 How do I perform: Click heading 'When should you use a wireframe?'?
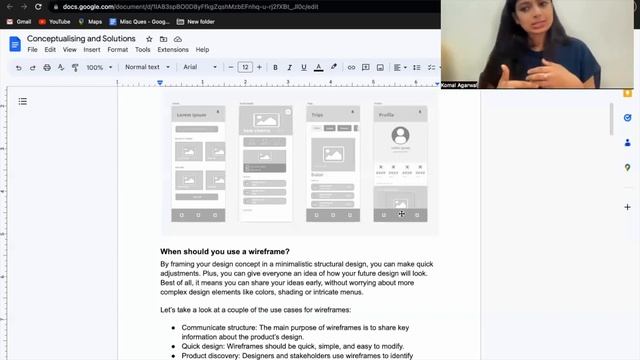coord(224,251)
